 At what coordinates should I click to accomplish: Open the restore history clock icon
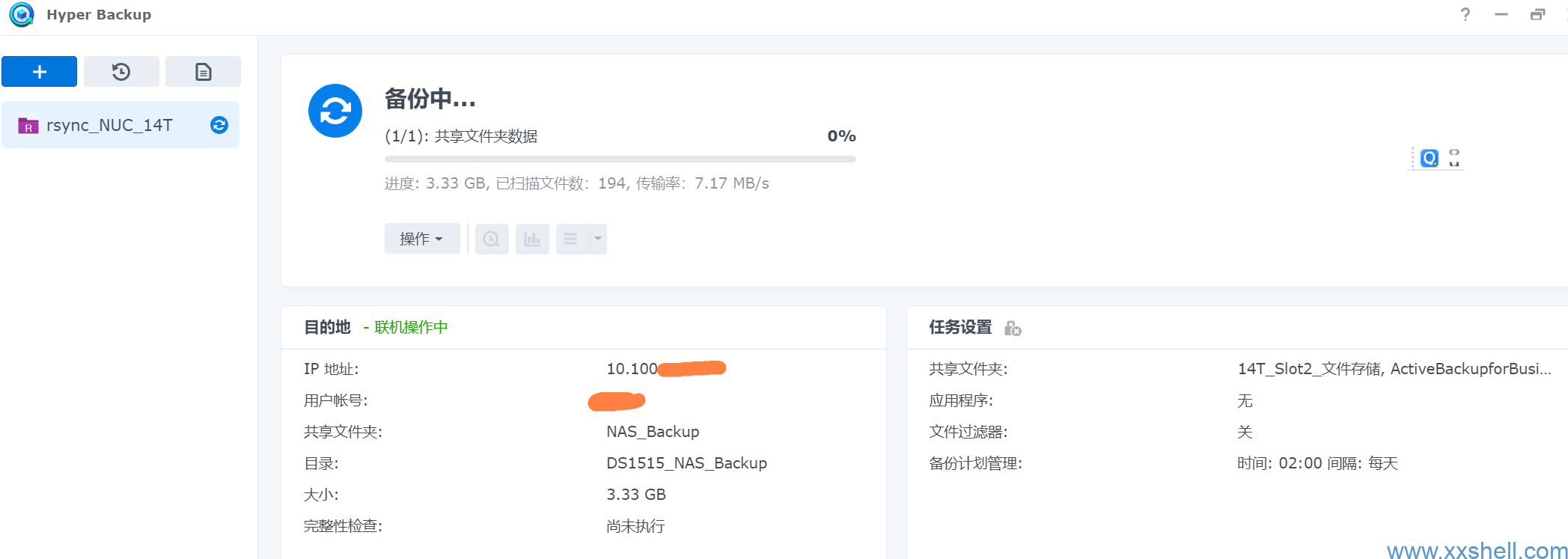click(x=121, y=72)
